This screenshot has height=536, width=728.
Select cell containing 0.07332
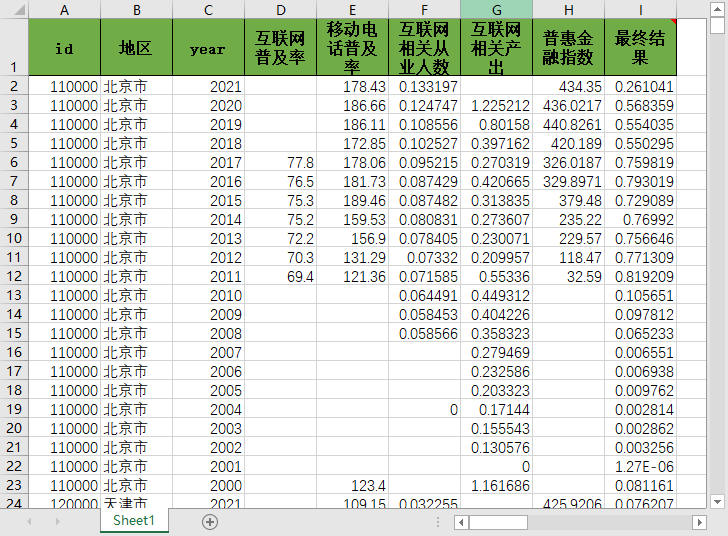(x=424, y=258)
